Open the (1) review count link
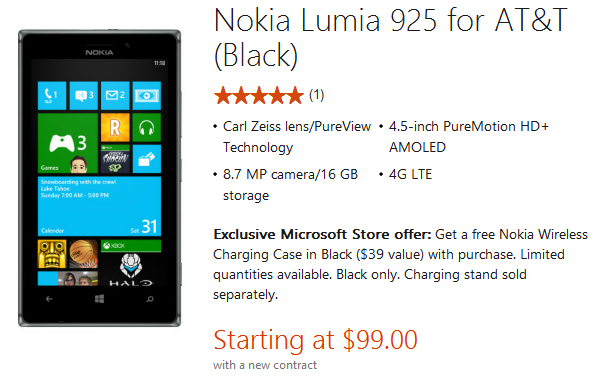Viewport: 599px width, 379px height. point(317,95)
